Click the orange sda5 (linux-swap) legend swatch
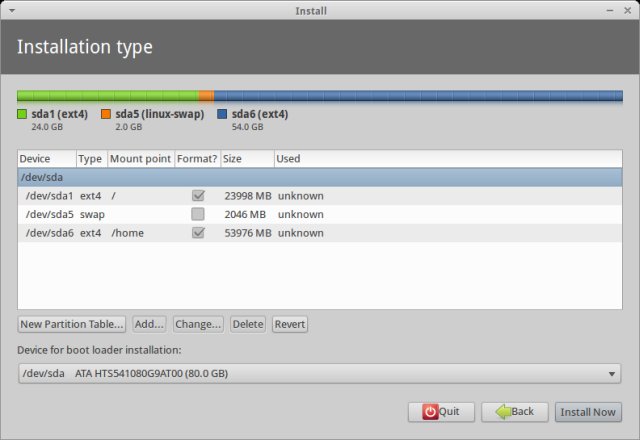The height and width of the screenshot is (440, 640). coord(106,114)
